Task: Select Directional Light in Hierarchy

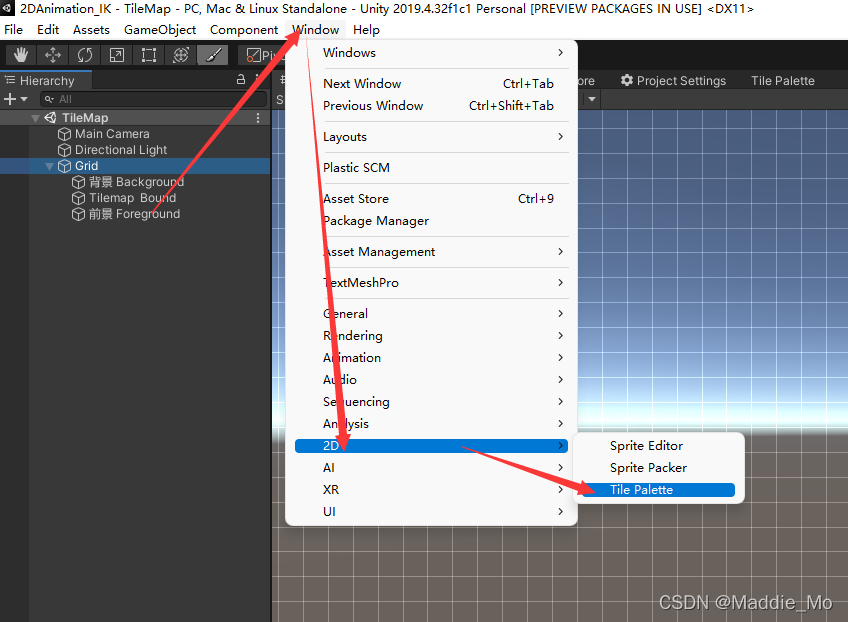Action: pos(121,150)
